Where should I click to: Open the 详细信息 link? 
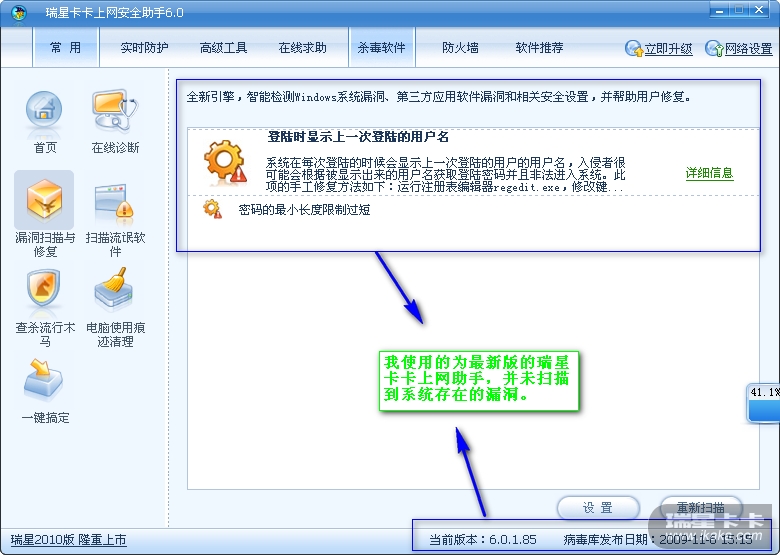[x=709, y=173]
